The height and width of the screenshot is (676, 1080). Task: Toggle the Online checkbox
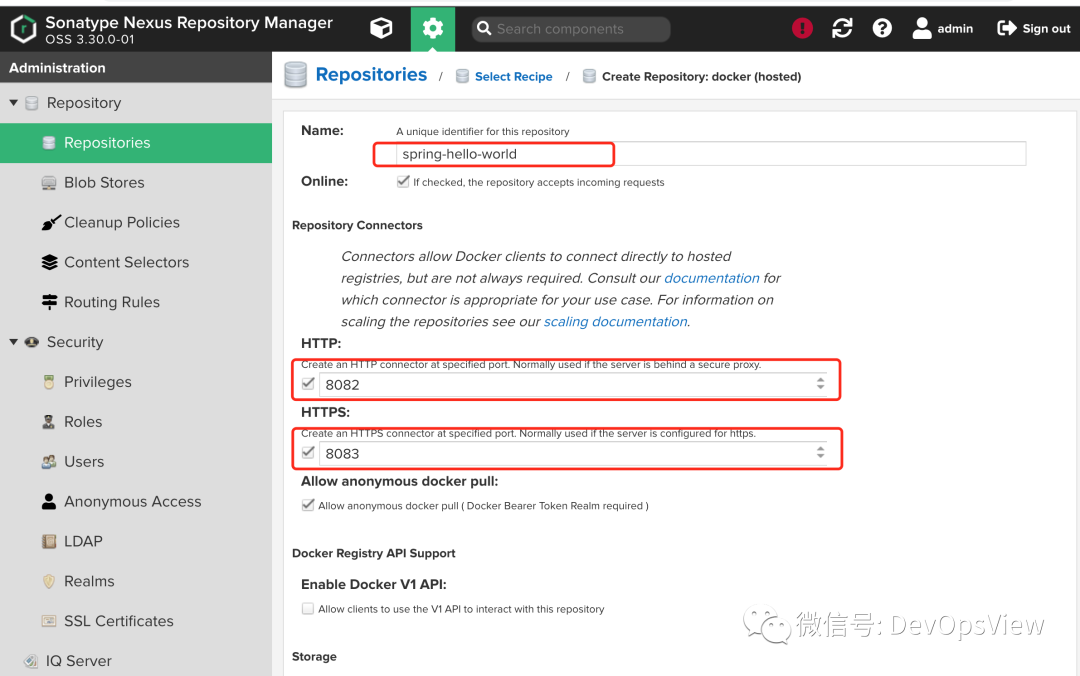click(x=403, y=181)
